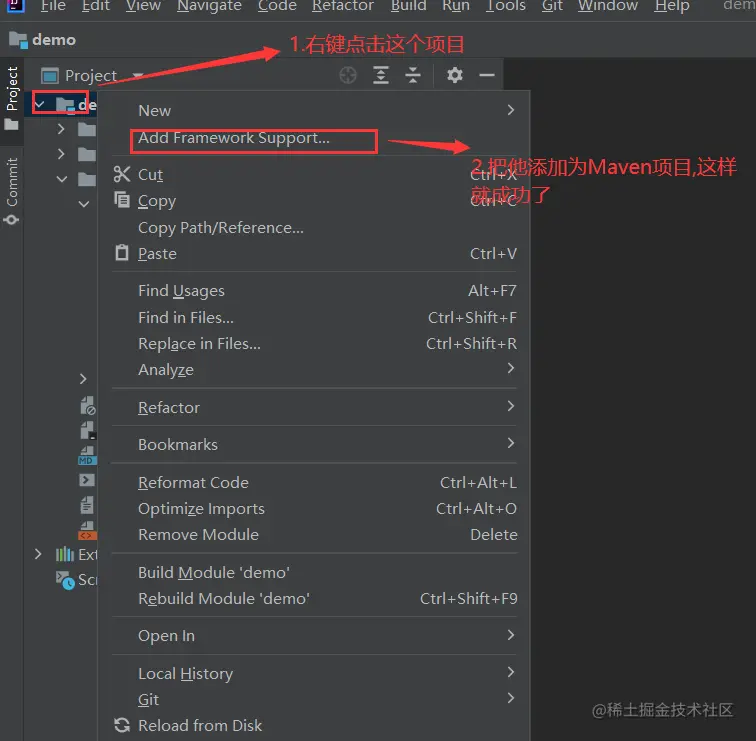Choose Cut from context menu
Screen dimensions: 756x741
coord(314,174)
